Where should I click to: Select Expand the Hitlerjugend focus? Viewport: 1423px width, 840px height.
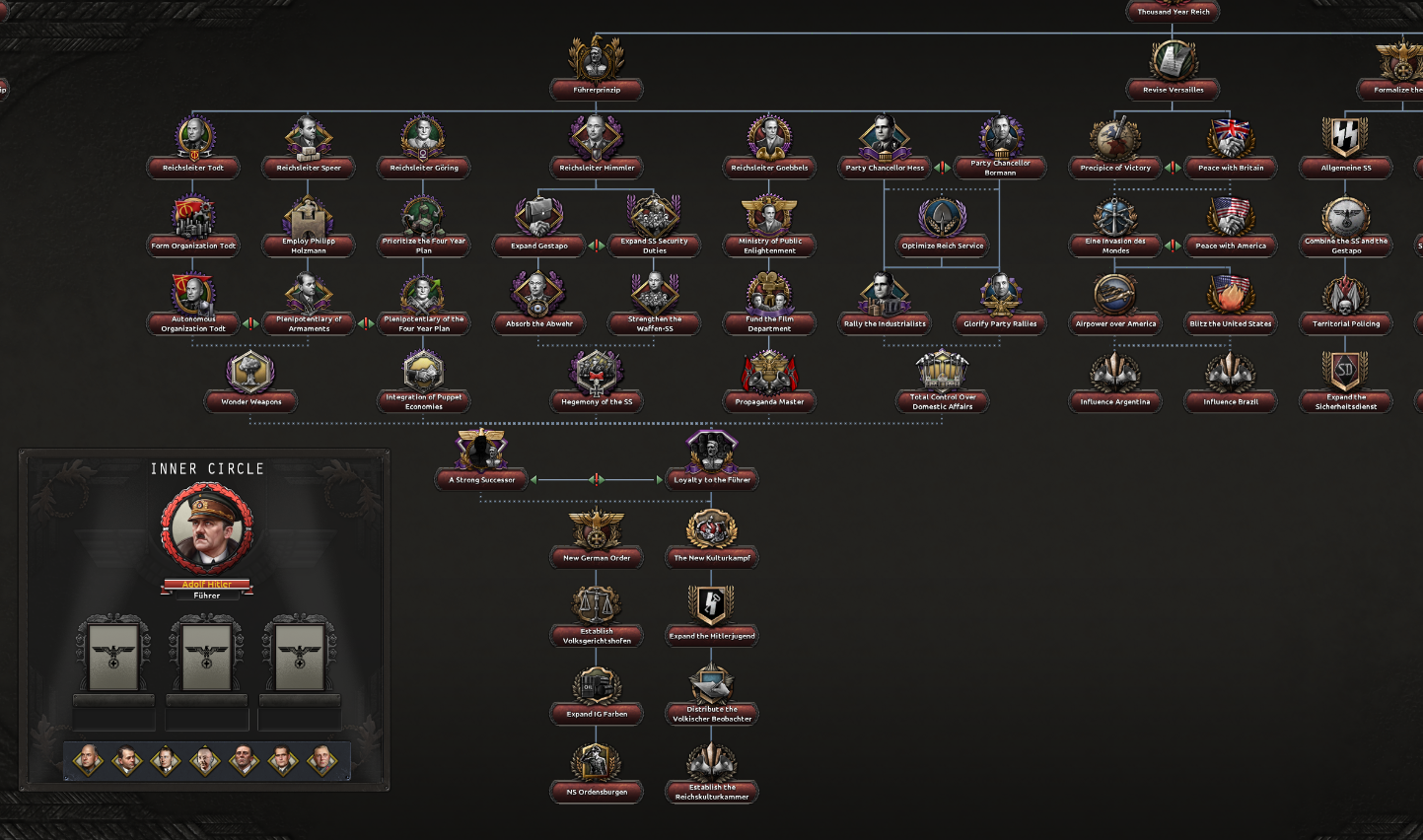coord(712,614)
